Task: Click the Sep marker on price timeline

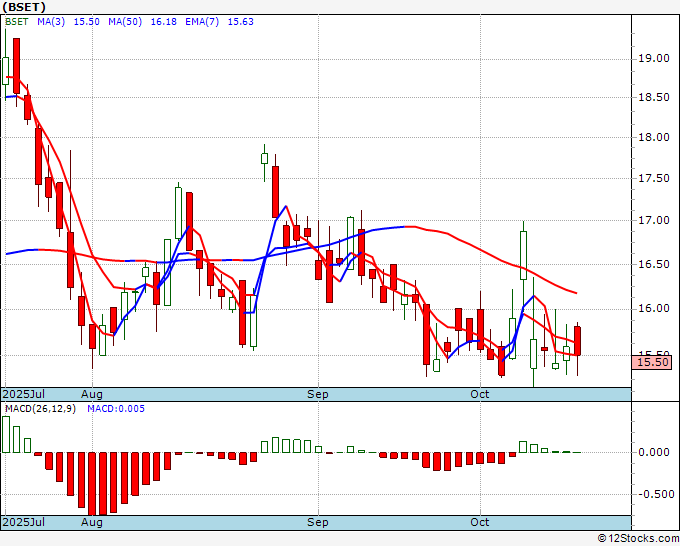Action: point(317,394)
